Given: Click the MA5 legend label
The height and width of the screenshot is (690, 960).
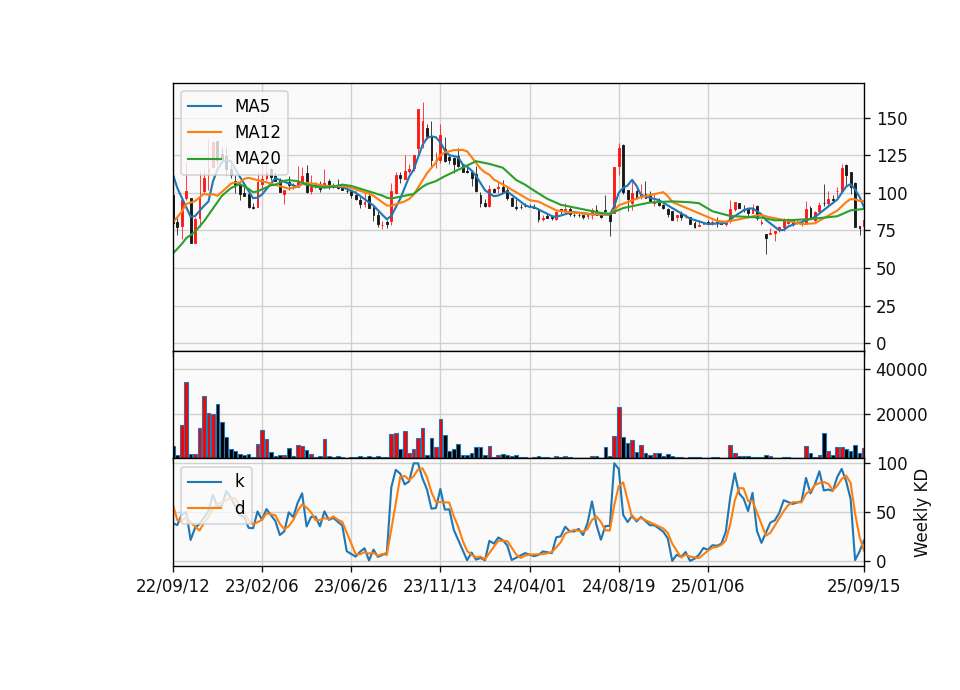Looking at the screenshot, I should (x=252, y=106).
